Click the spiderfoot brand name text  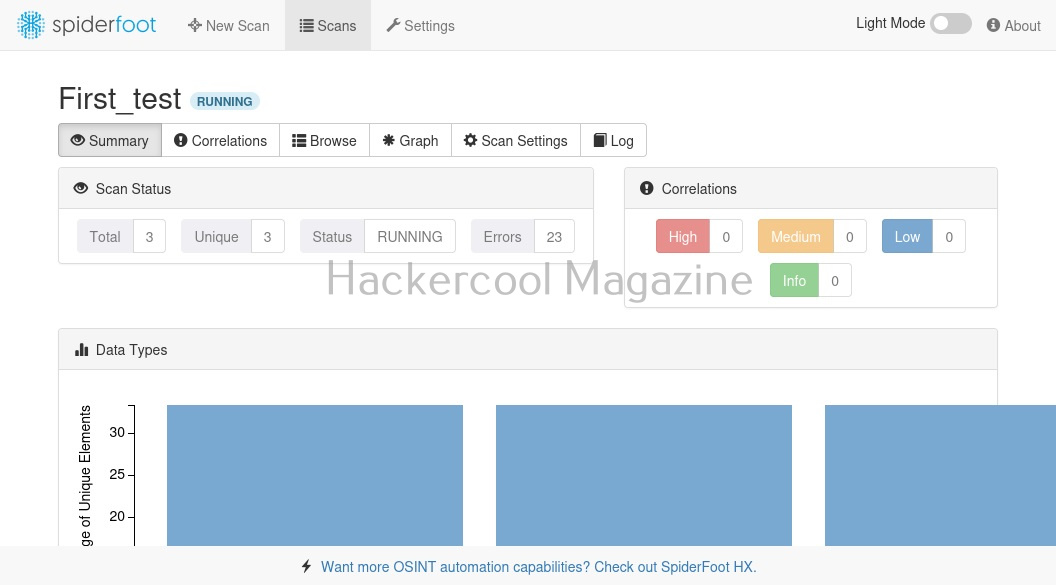104,25
